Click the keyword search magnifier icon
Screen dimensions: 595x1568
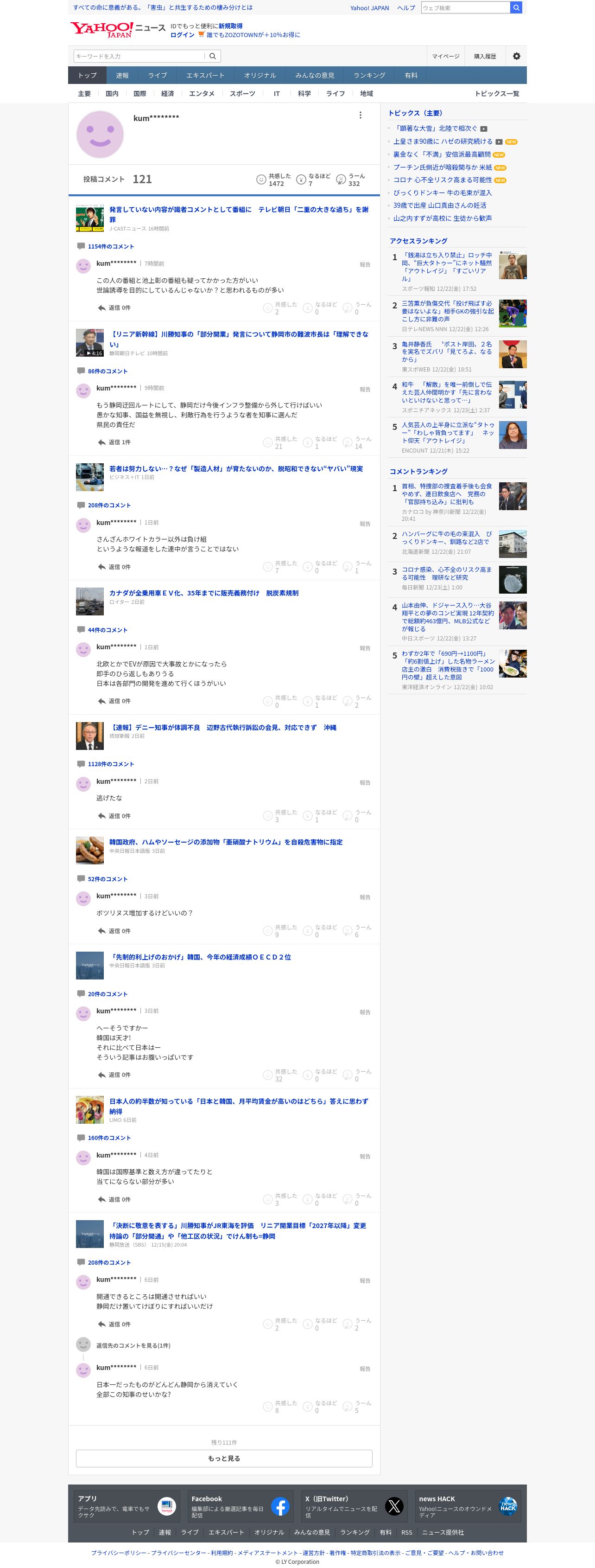point(212,56)
